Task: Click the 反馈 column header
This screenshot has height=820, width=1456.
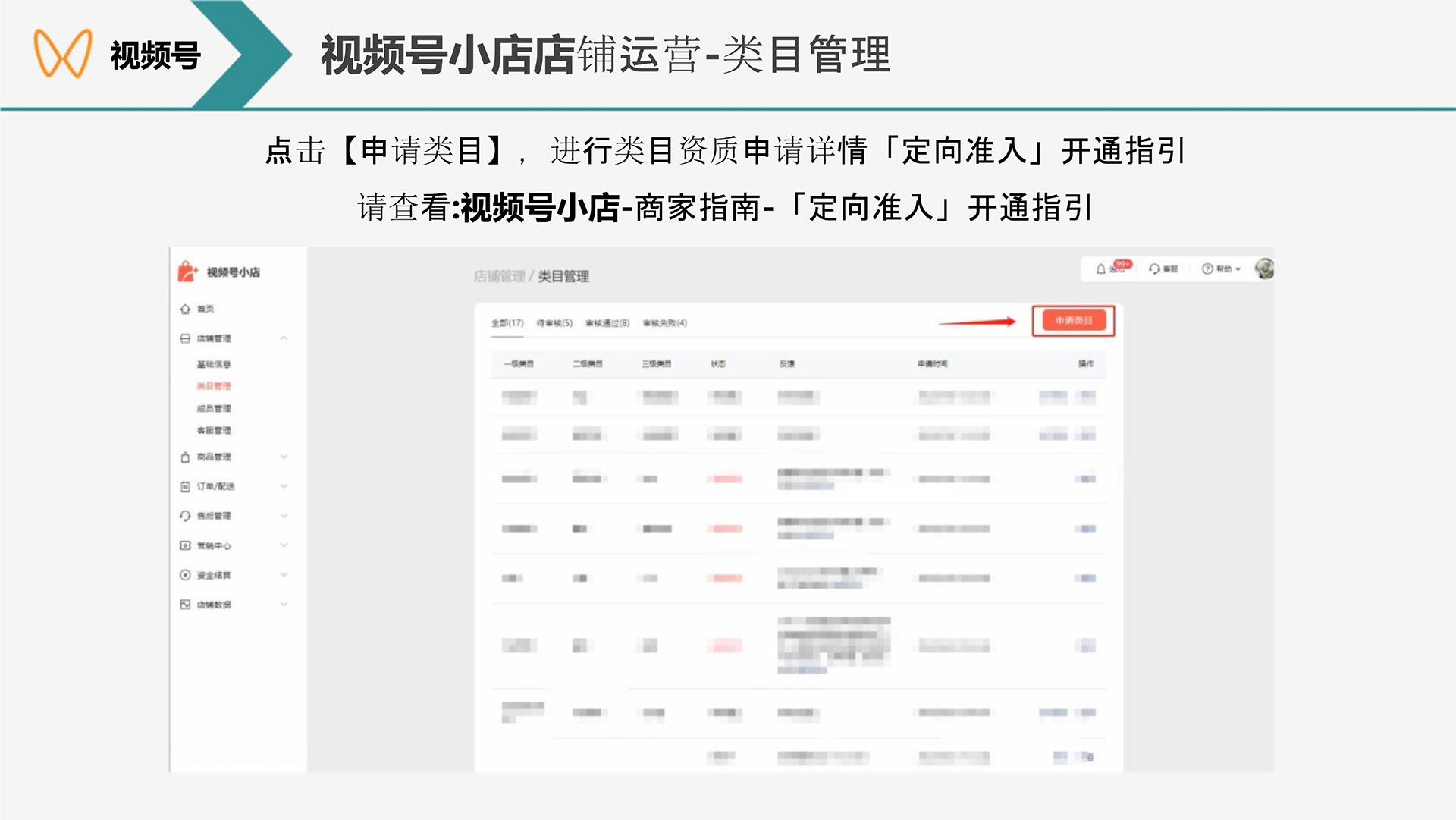Action: click(787, 364)
